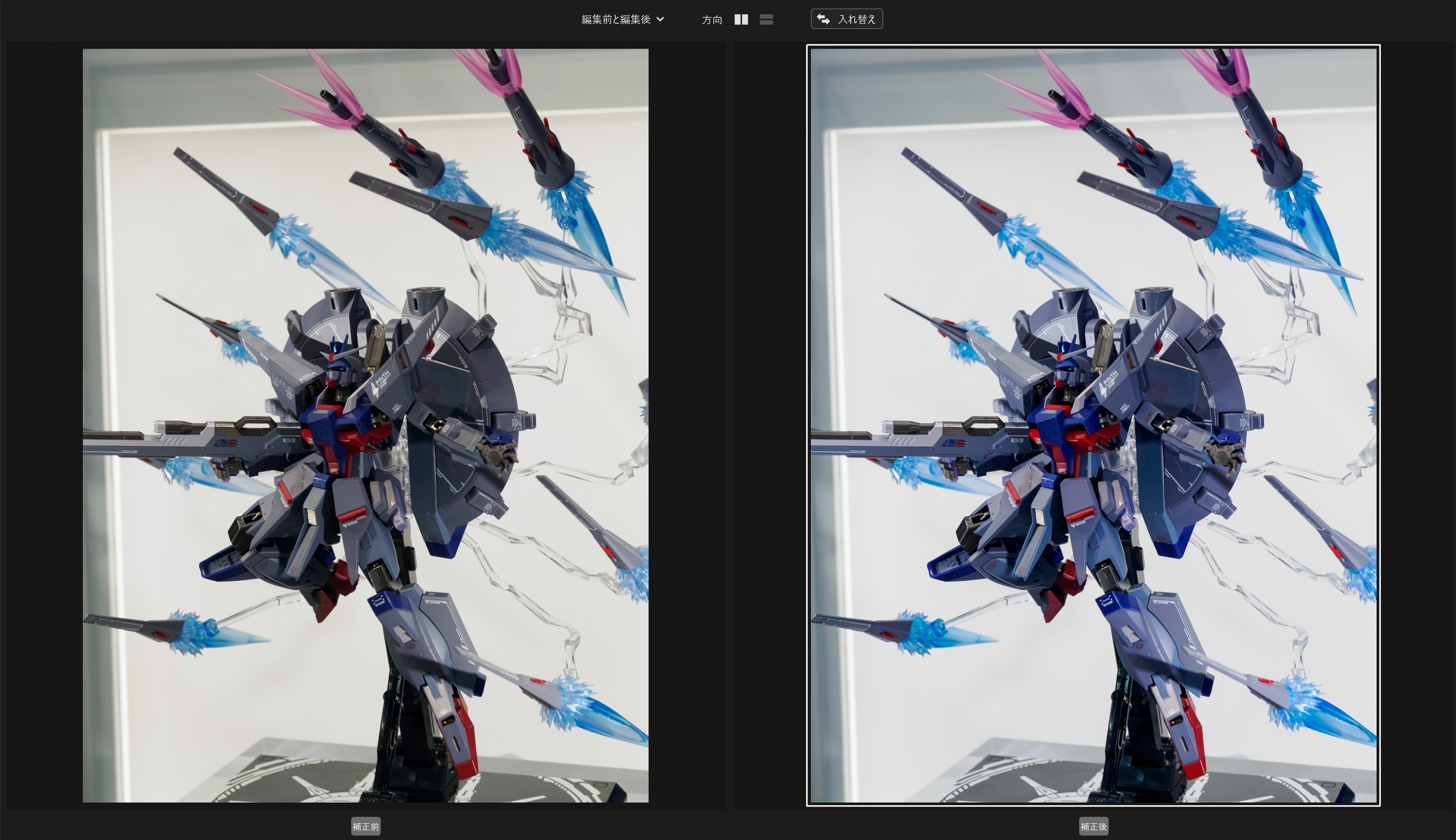
Task: Open the 編集前と編集後 view mode dropdown
Action: tap(617, 19)
